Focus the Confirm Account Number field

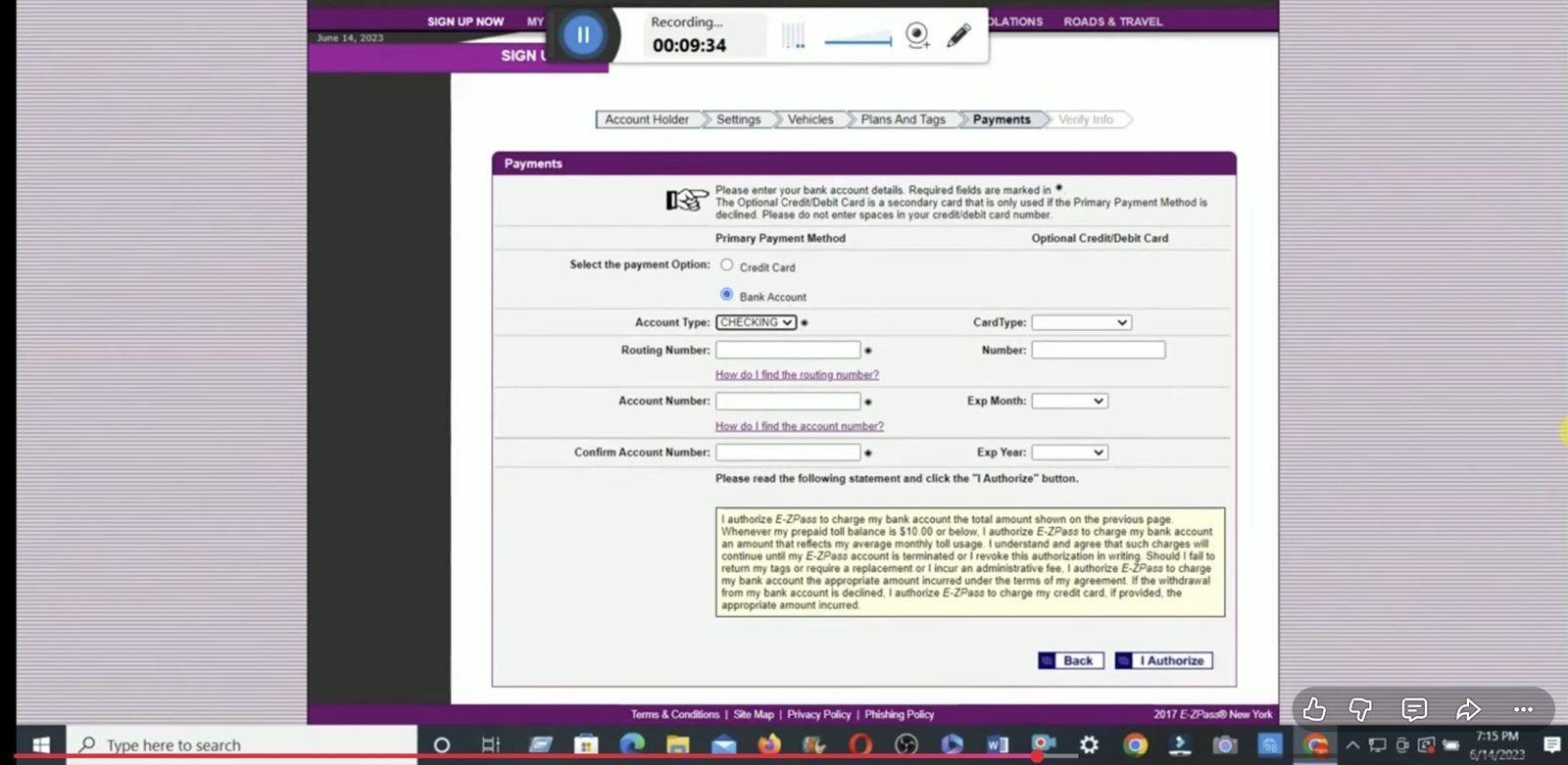[x=788, y=453]
